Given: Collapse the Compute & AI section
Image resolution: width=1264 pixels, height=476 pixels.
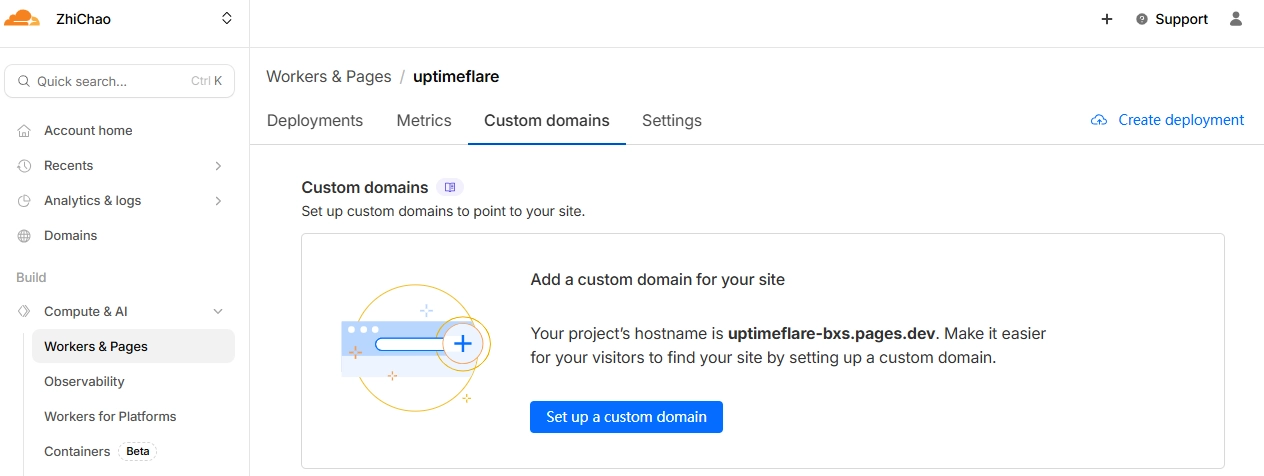Looking at the screenshot, I should click(218, 312).
